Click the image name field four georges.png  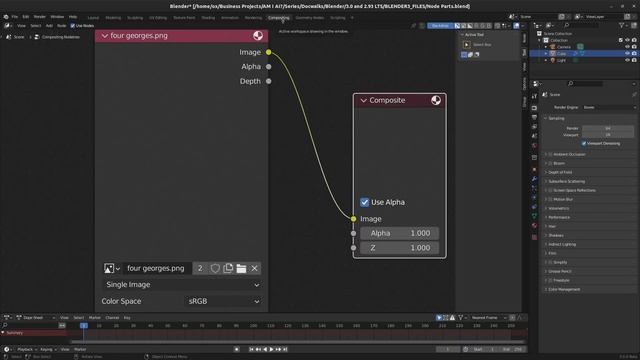[x=158, y=268]
